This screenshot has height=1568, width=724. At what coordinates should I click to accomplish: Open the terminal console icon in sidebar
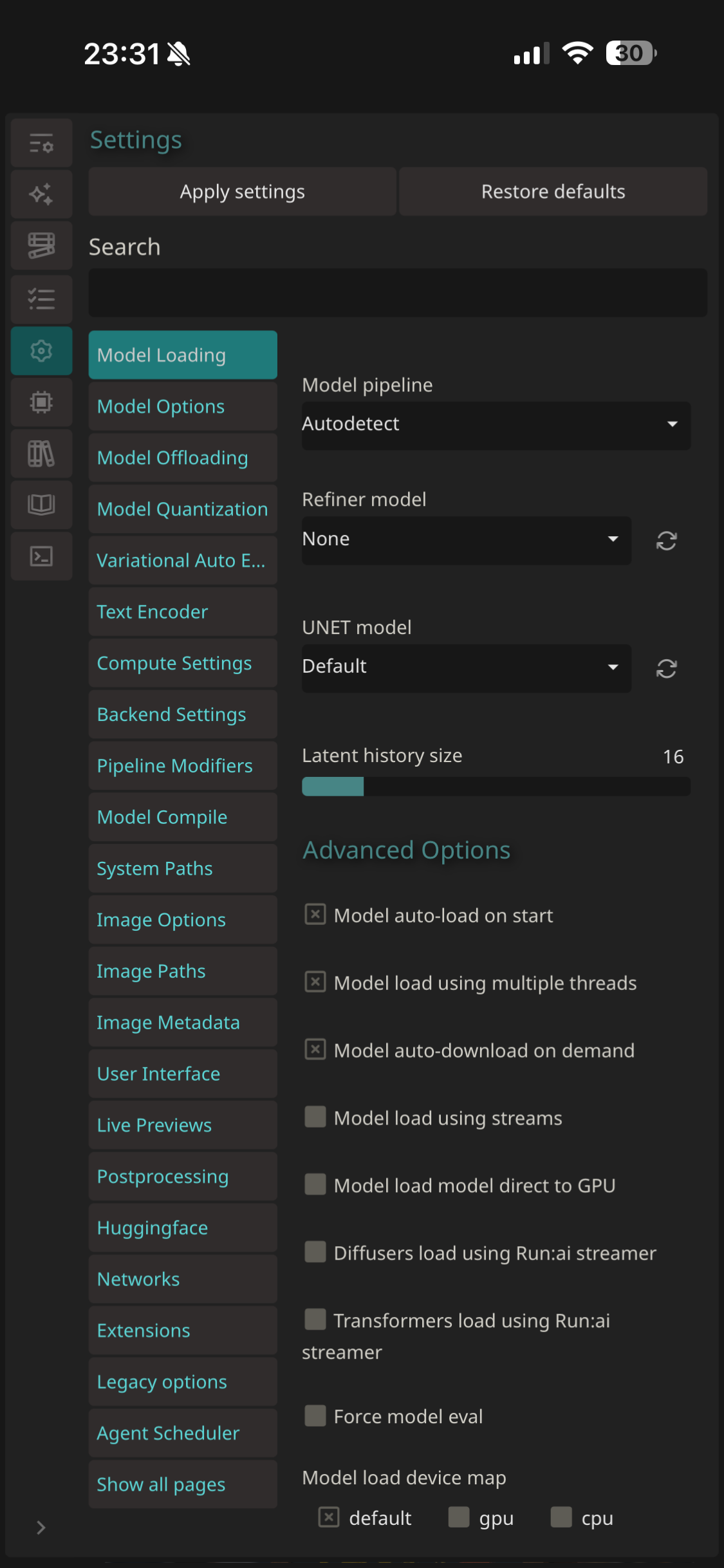41,556
